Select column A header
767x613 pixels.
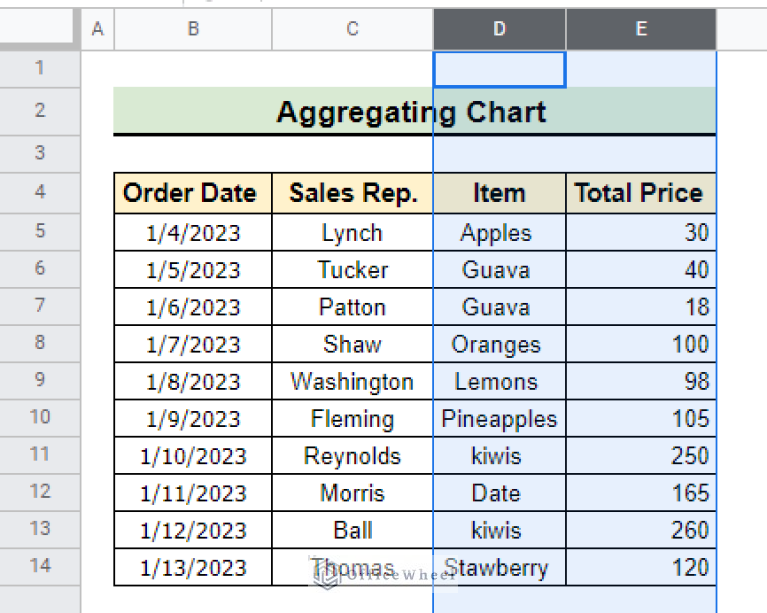[97, 30]
